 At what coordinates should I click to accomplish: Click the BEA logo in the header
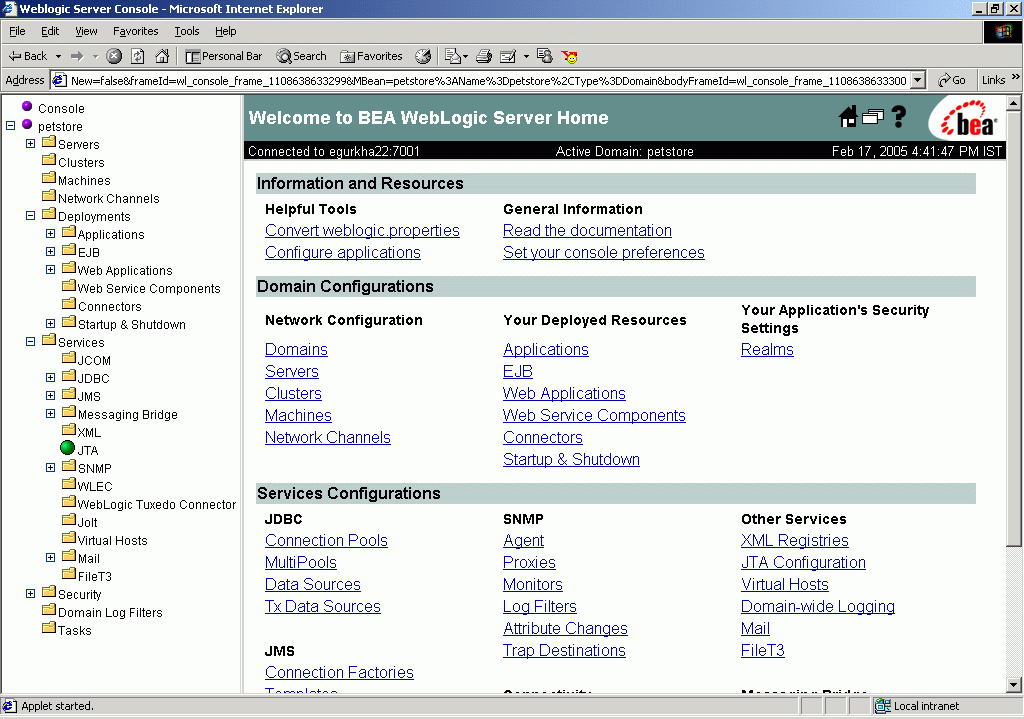pyautogui.click(x=968, y=119)
